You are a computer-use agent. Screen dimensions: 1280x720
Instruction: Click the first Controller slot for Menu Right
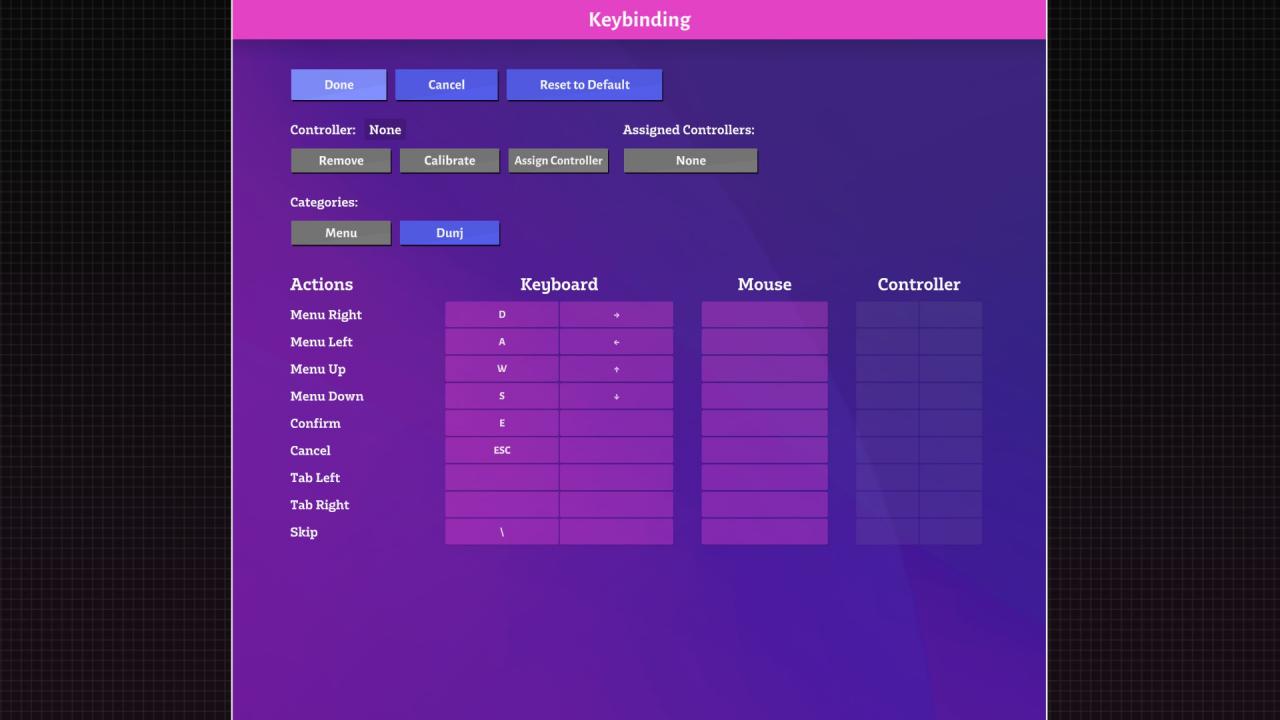(x=887, y=315)
